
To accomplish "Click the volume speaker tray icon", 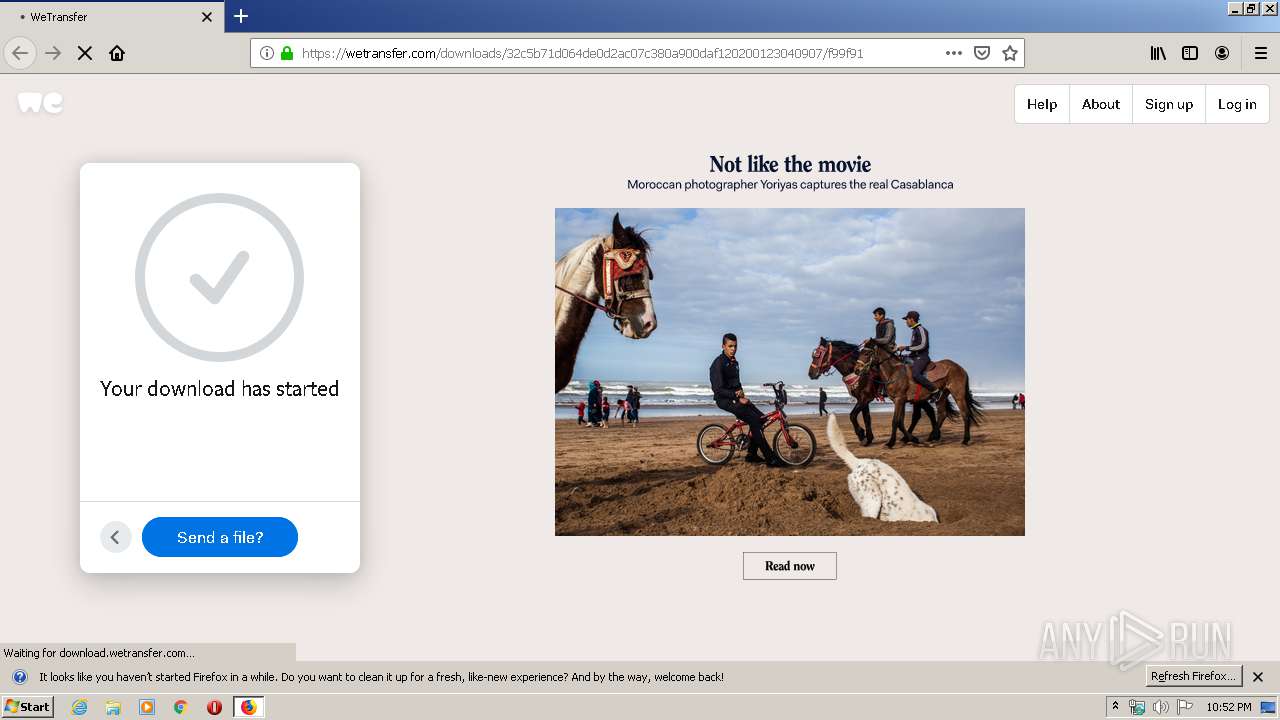I will coord(1160,707).
